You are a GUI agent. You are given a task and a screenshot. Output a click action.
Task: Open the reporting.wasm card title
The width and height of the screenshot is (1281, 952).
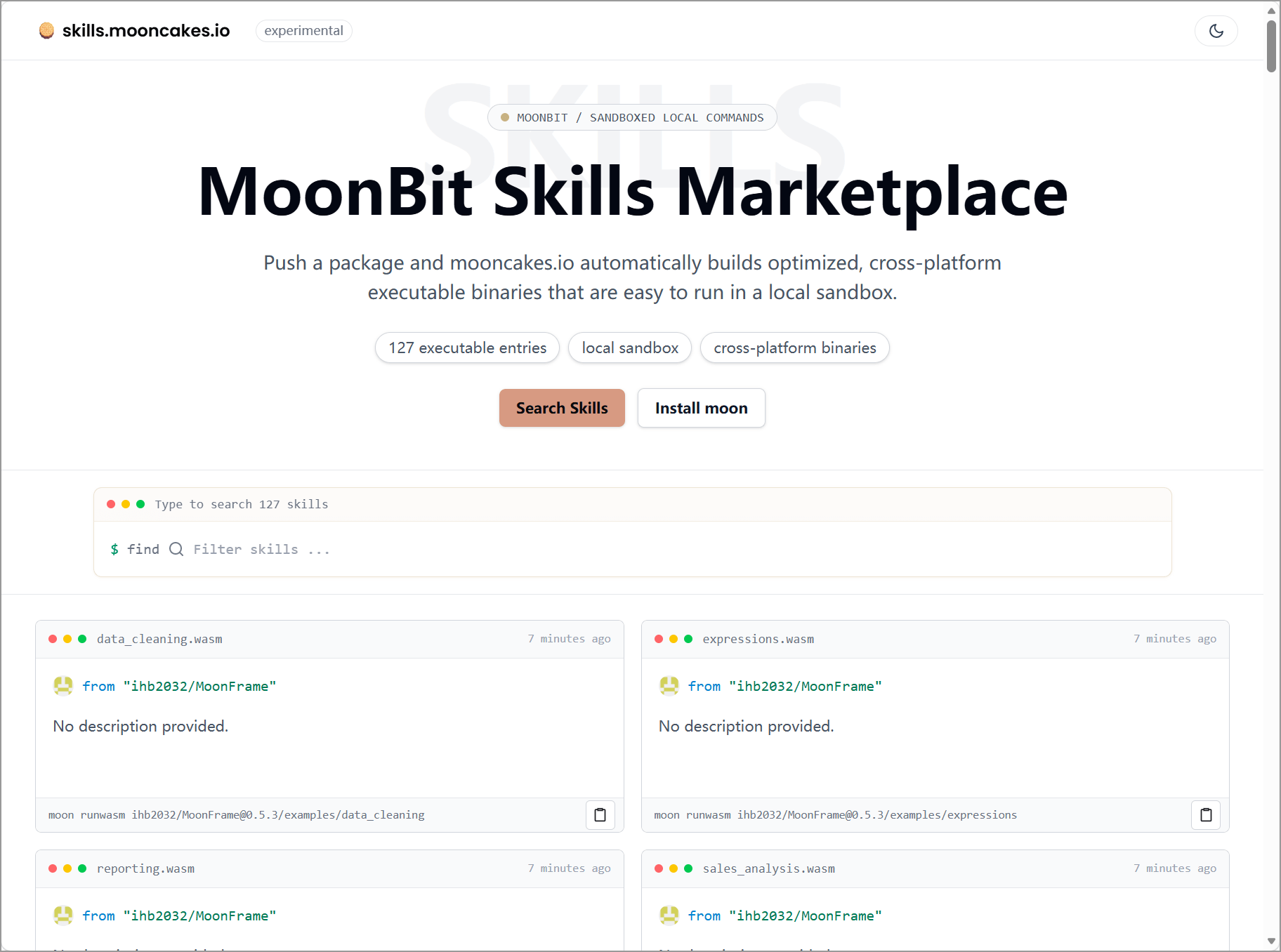pyautogui.click(x=145, y=868)
